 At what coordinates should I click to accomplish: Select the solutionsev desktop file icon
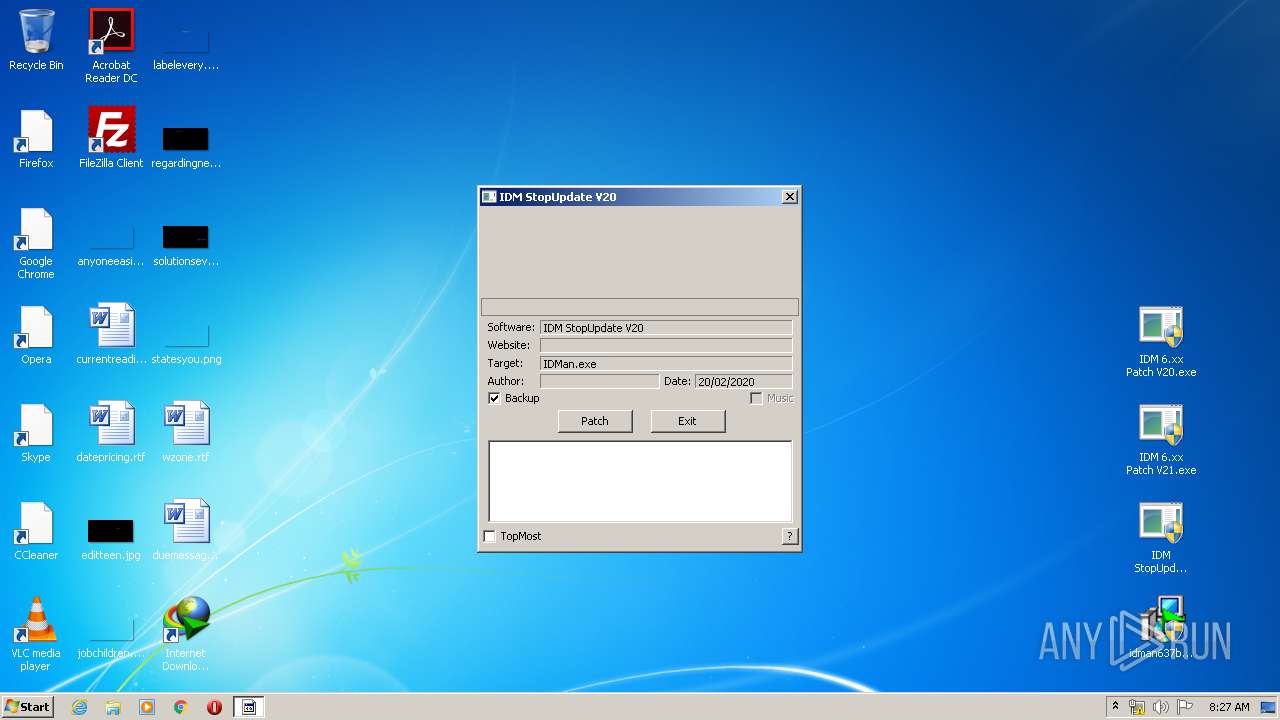pyautogui.click(x=186, y=245)
